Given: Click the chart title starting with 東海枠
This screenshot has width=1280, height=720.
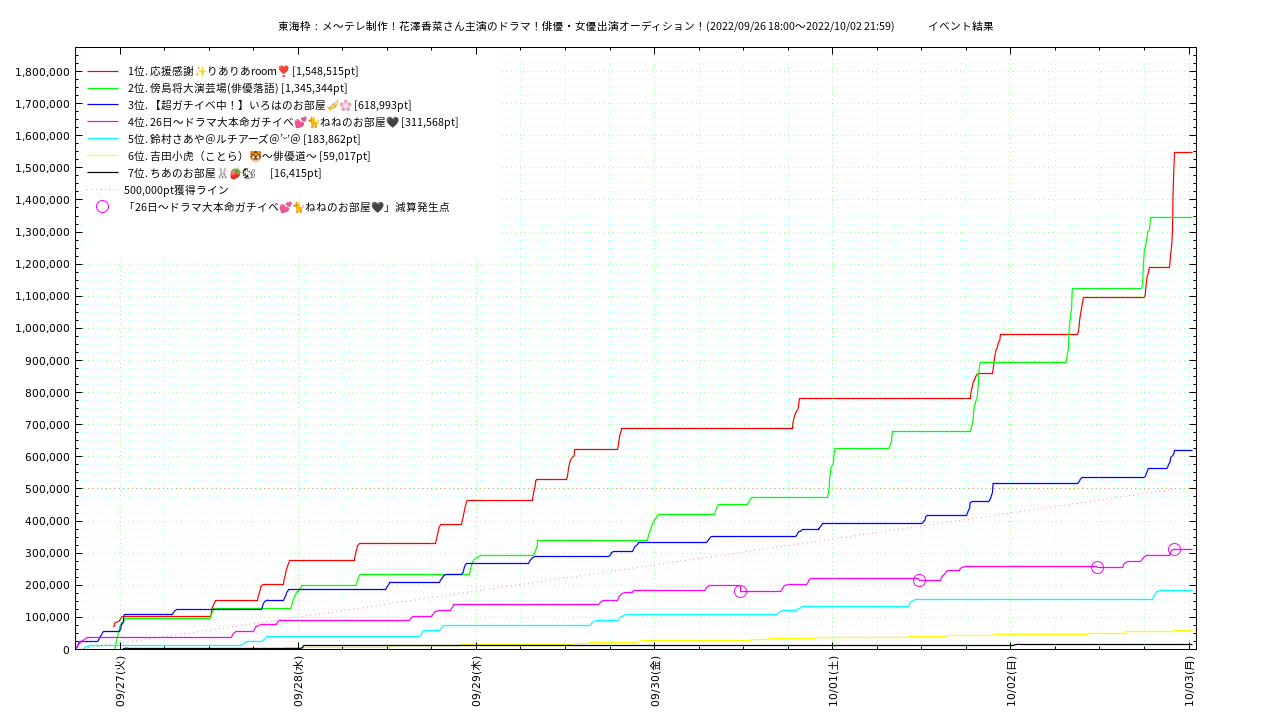Looking at the screenshot, I should (586, 26).
